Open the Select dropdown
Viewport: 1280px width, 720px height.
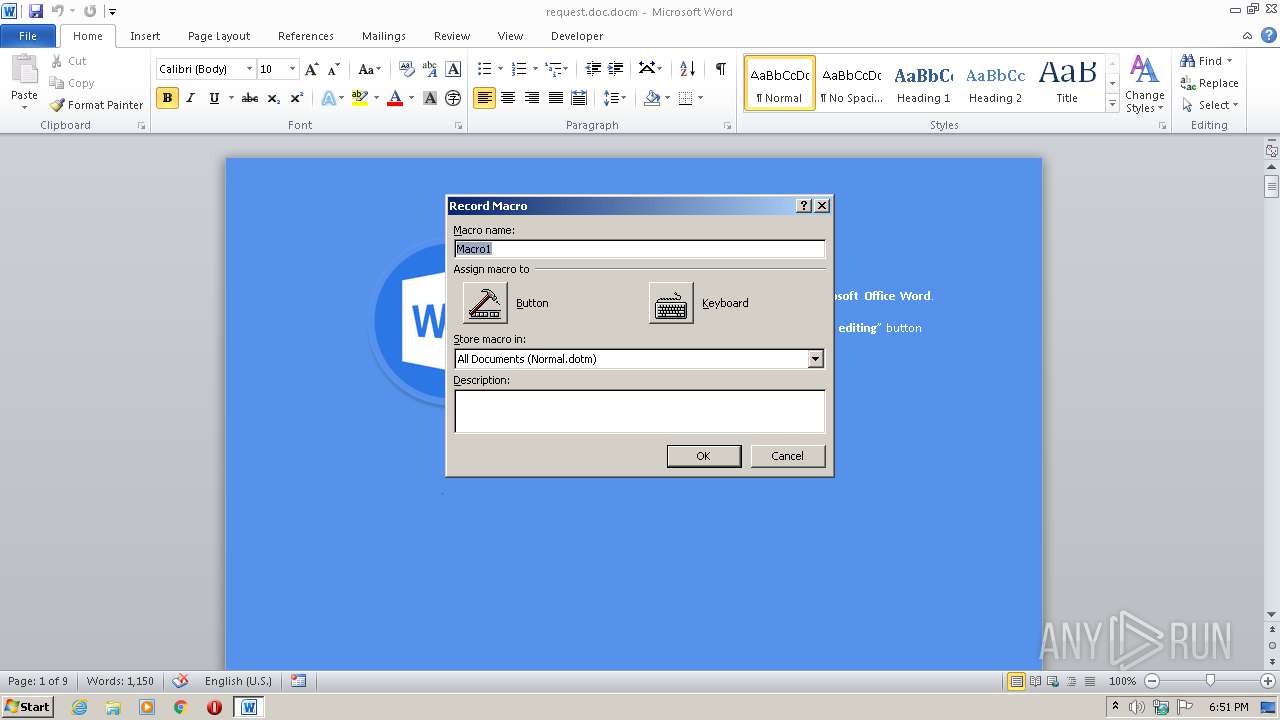pyautogui.click(x=1210, y=105)
